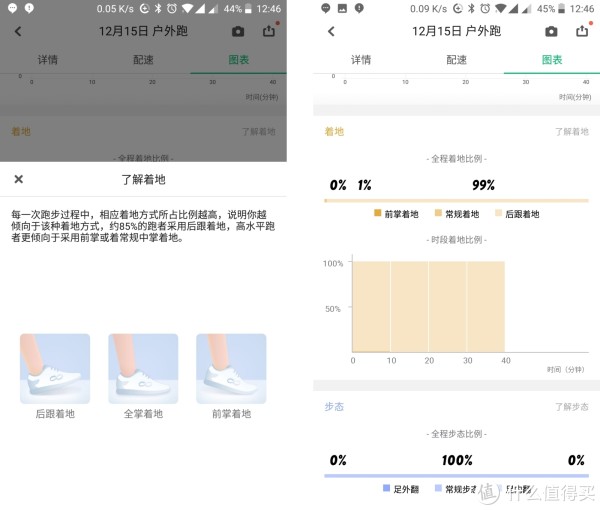The height and width of the screenshot is (510, 600).
Task: Tap the 100% gait ratio value
Action: (x=457, y=460)
